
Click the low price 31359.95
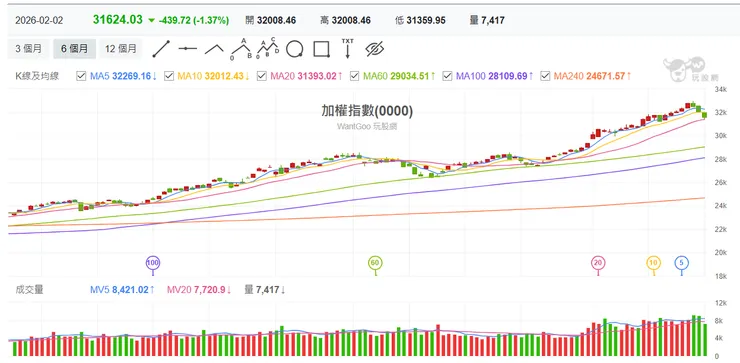426,20
